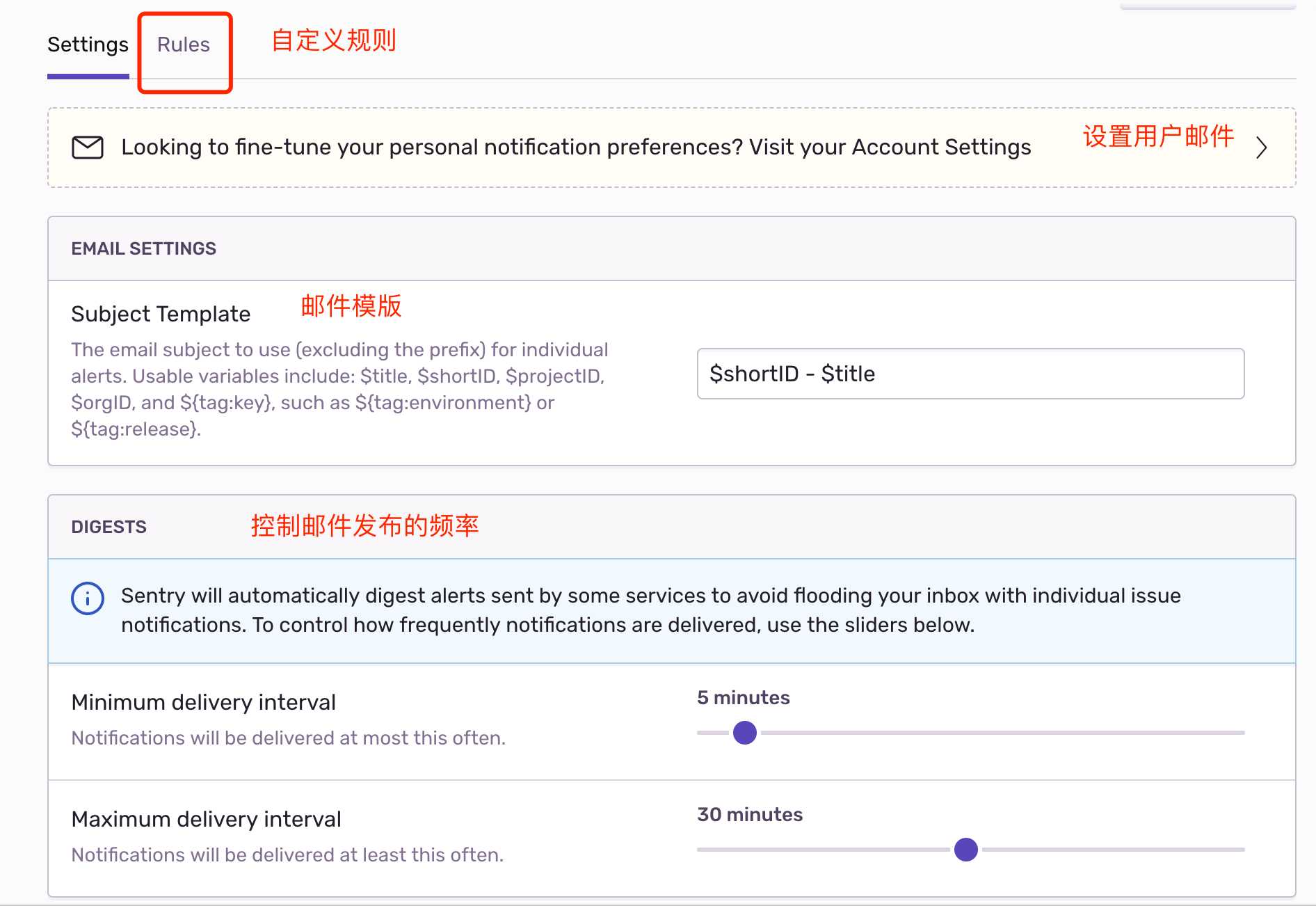This screenshot has width=1316, height=906.
Task: Click the EMAIL SETTINGS panel header
Action: pos(671,248)
